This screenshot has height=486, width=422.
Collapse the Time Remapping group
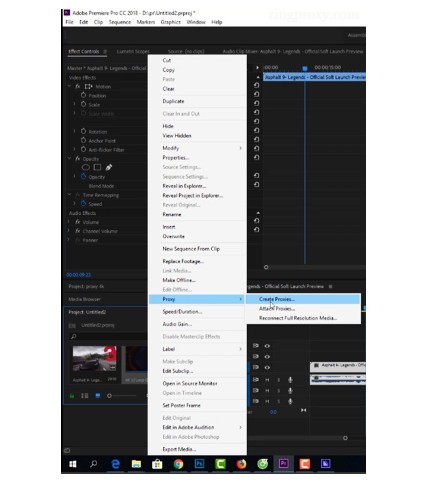tap(70, 195)
